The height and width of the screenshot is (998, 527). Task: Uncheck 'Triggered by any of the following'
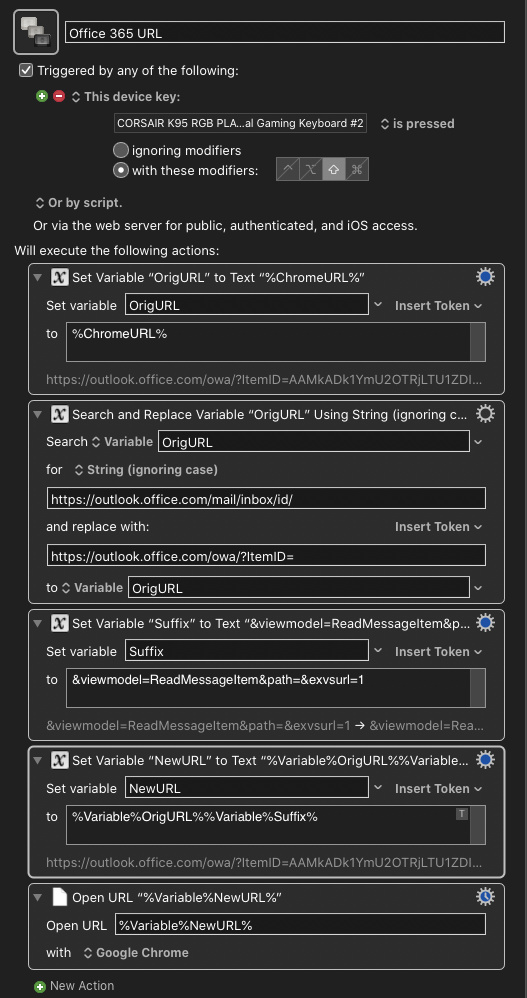(26, 71)
